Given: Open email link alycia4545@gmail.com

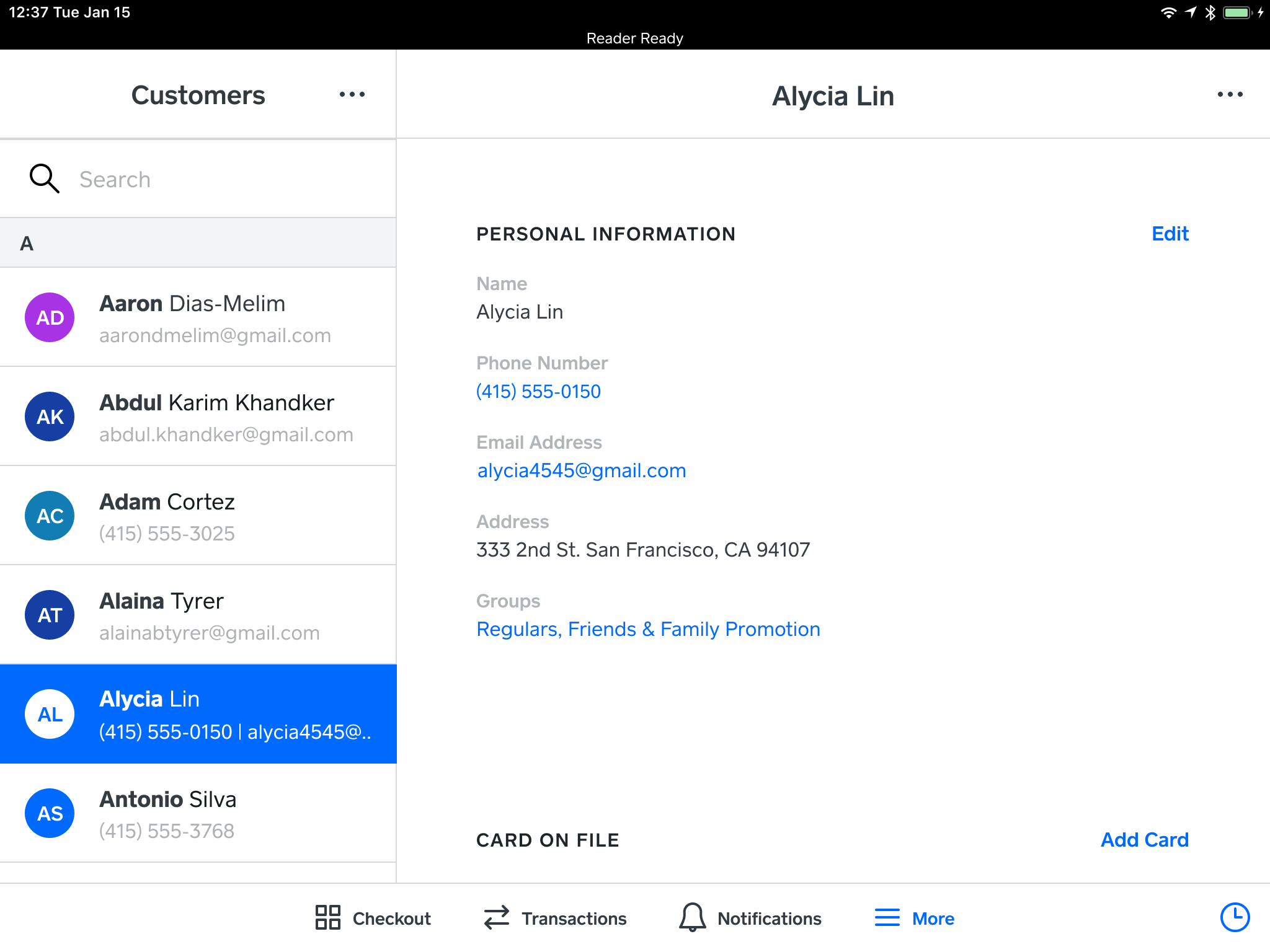Looking at the screenshot, I should 581,470.
